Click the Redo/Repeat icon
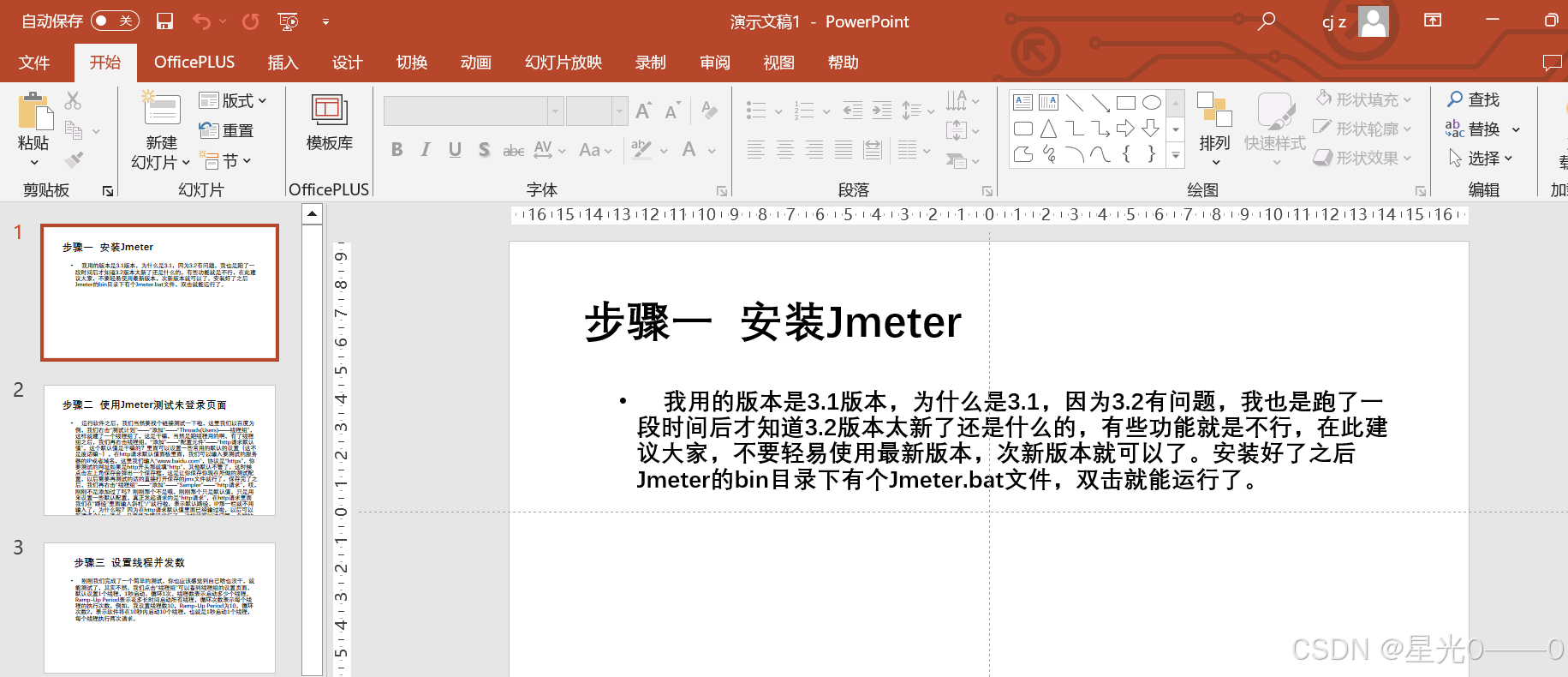The height and width of the screenshot is (677, 1568). point(251,21)
